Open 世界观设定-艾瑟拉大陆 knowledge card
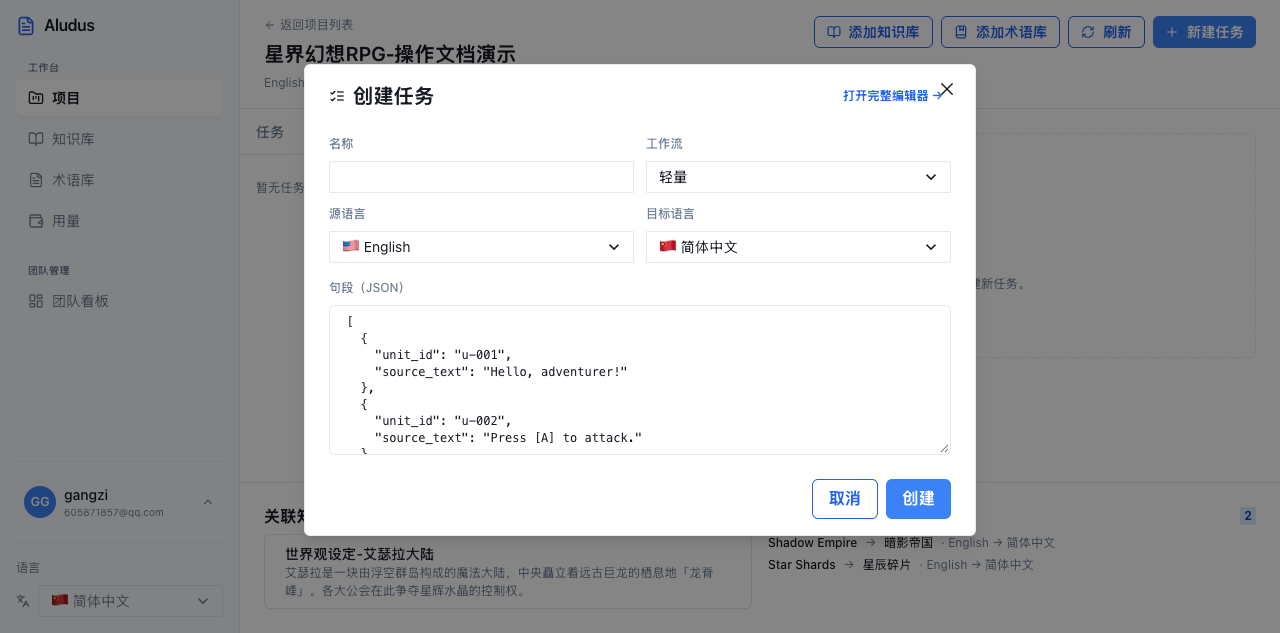Screen dimensions: 1280x633 click(x=508, y=571)
